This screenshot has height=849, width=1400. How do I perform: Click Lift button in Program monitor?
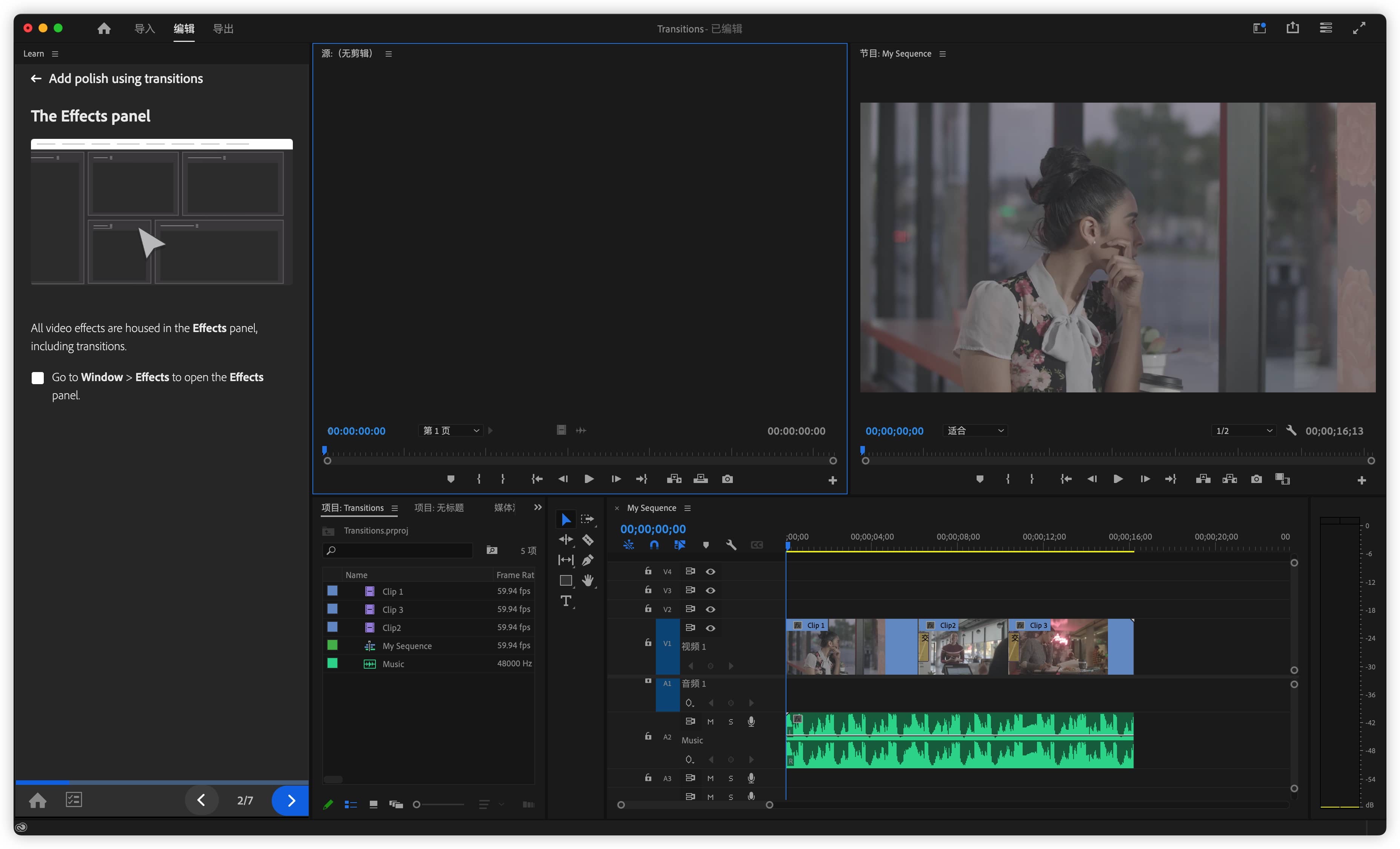(x=1203, y=479)
